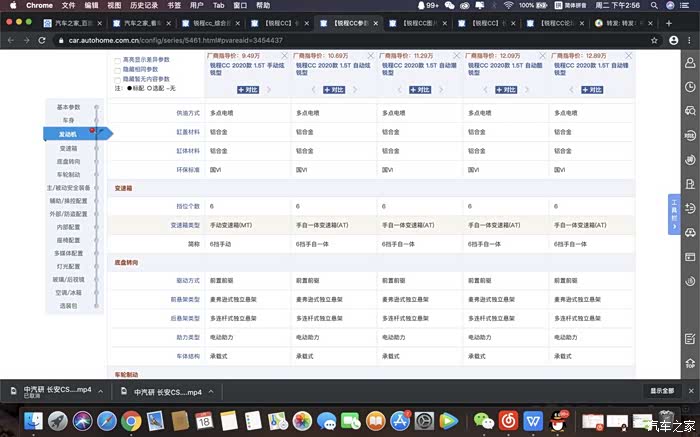Check the 高亮显示差异参数 checkbox
This screenshot has height=437, width=700.
[x=119, y=60]
